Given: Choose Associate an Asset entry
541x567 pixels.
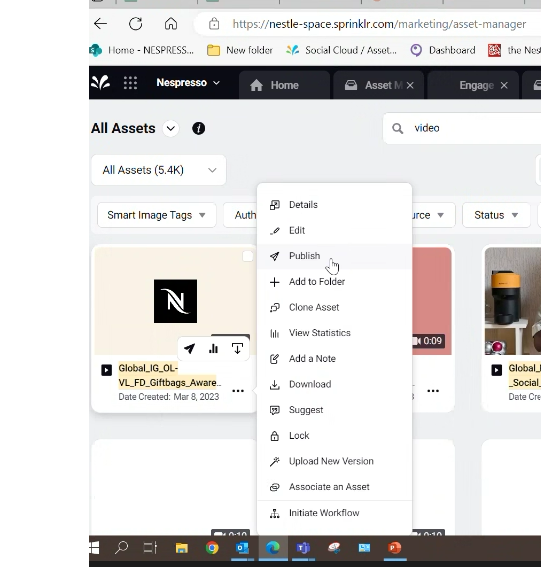Looking at the screenshot, I should (335, 487).
